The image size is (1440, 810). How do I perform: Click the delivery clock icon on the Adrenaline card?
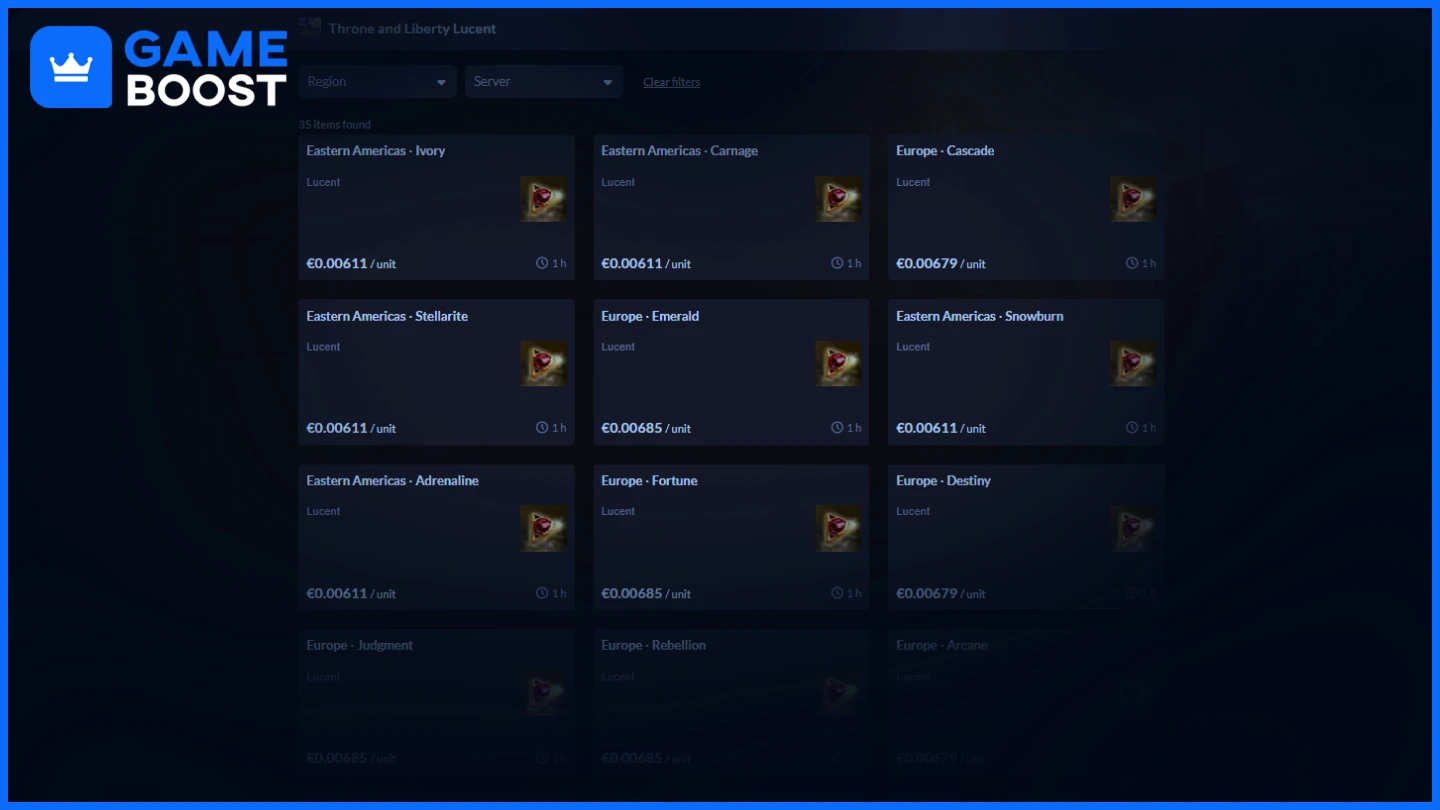[x=542, y=593]
